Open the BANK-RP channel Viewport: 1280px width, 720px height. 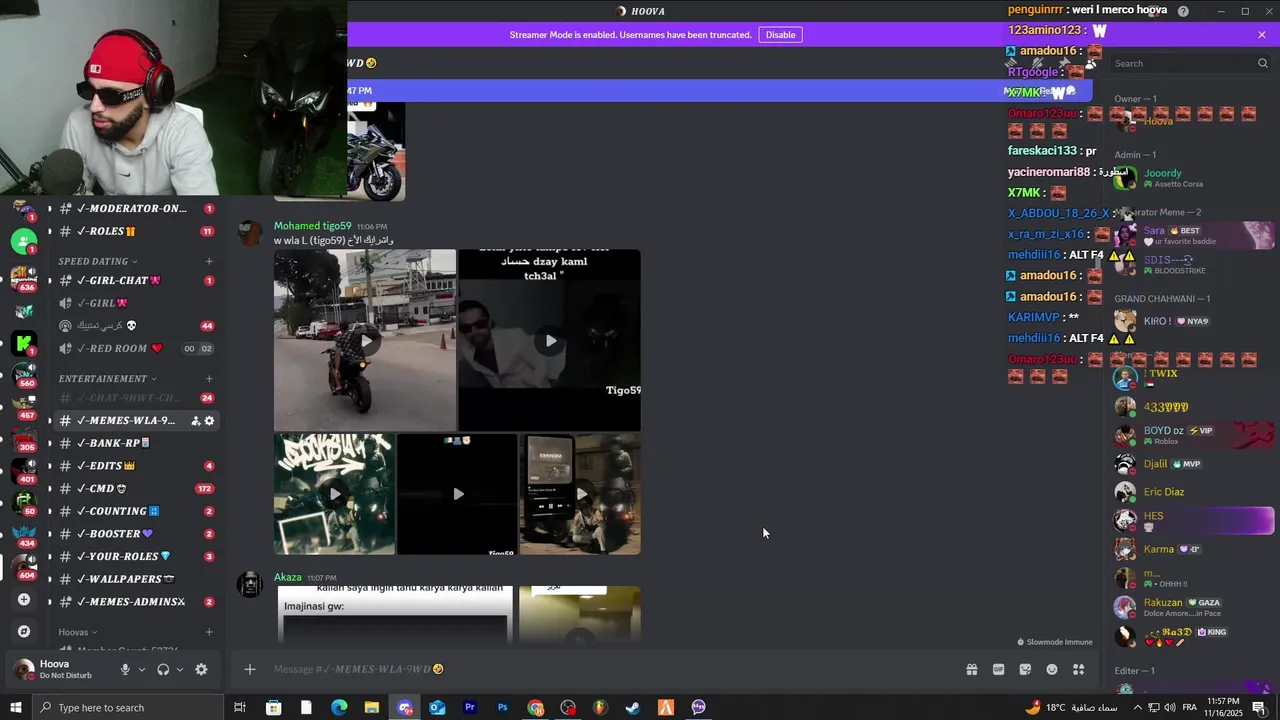pyautogui.click(x=136, y=443)
